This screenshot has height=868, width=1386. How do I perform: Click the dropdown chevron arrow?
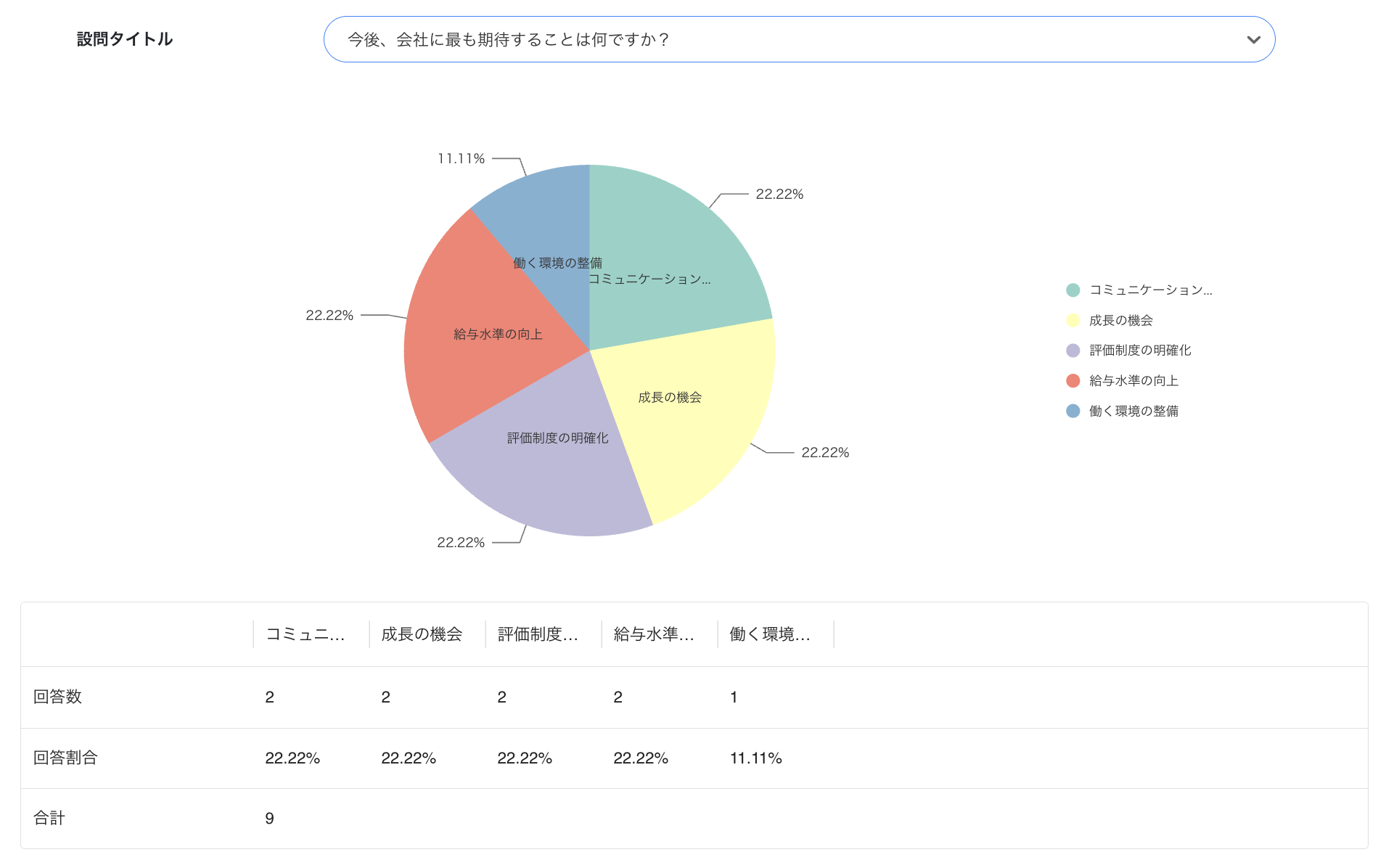pos(1253,40)
